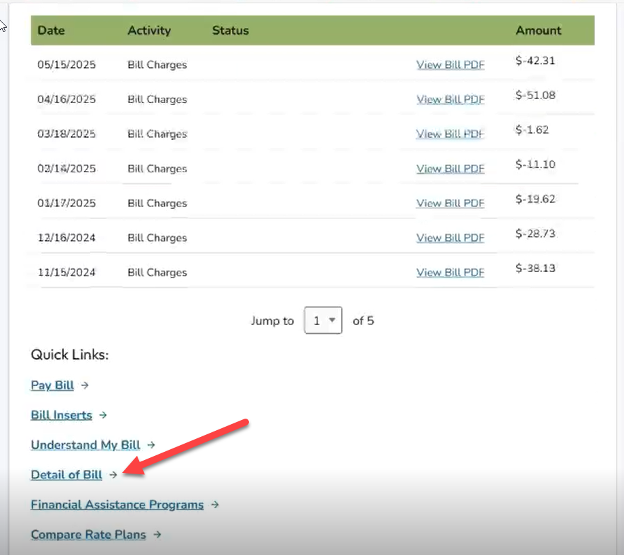The image size is (624, 556).
Task: Open Compare Rate Plans link
Action: [x=88, y=535]
